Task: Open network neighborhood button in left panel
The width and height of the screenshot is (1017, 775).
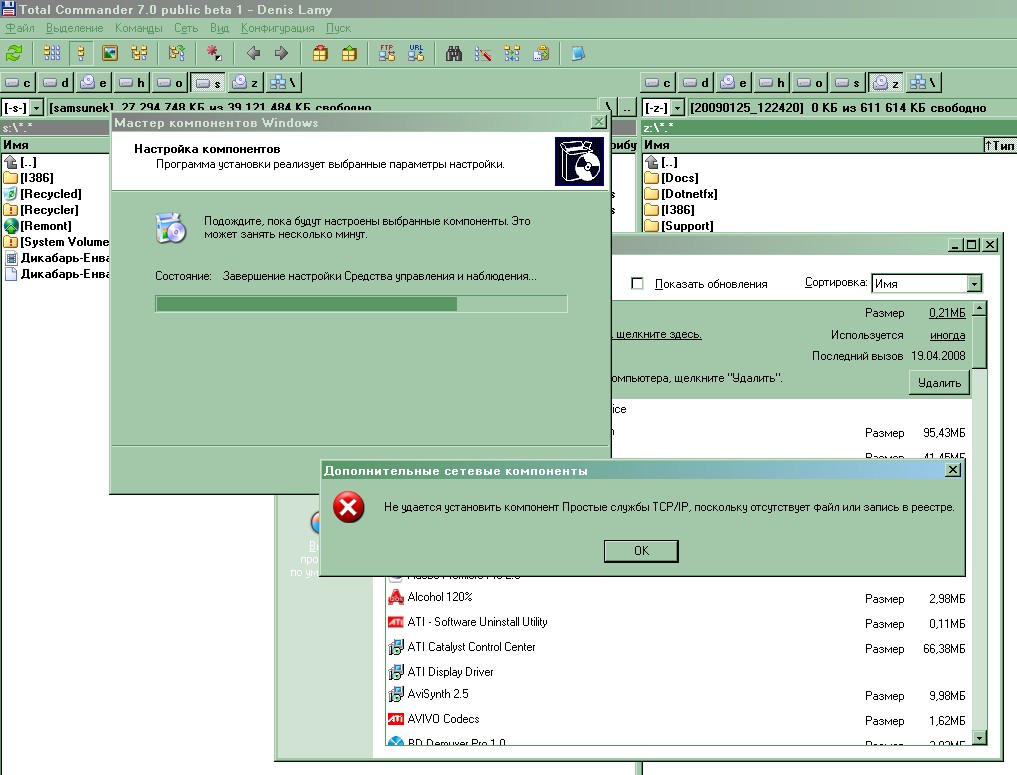Action: coord(283,82)
